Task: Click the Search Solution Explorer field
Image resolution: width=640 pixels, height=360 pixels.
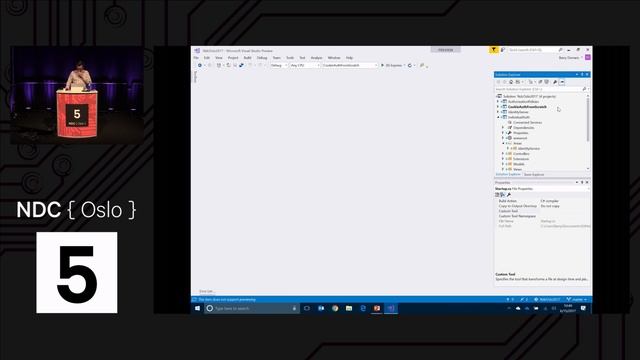Action: pos(541,89)
